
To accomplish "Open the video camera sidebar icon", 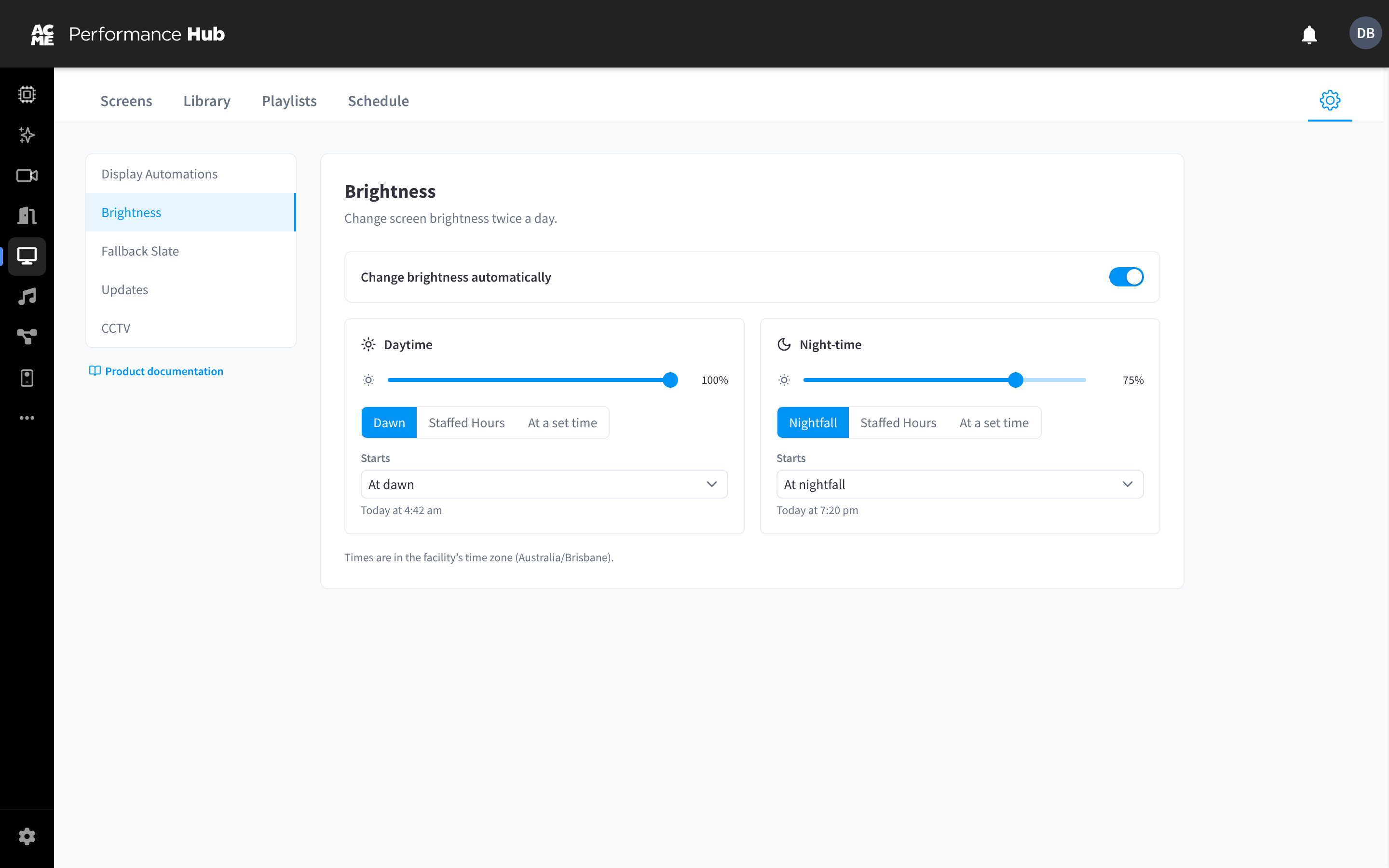I will 27,175.
